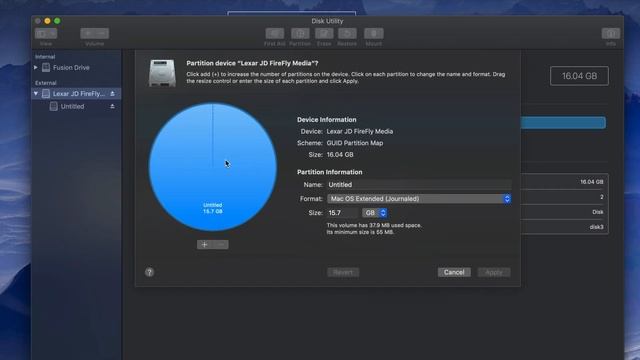The height and width of the screenshot is (360, 640).
Task: Collapse the Lexar JD FireFly disclosure triangle
Action: [36, 93]
